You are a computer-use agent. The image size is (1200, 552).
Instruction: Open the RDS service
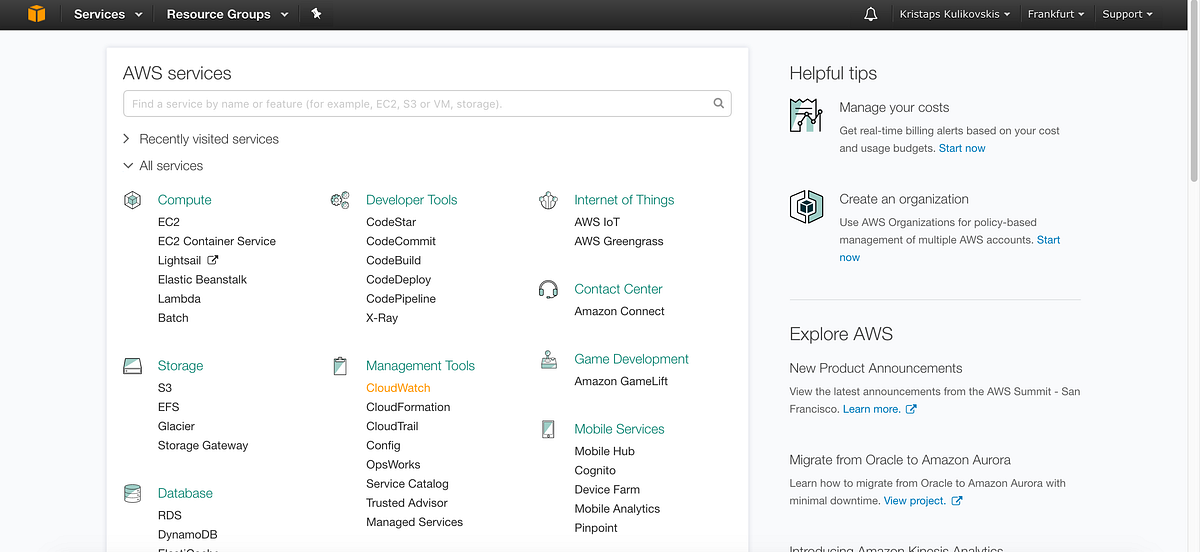tap(170, 516)
